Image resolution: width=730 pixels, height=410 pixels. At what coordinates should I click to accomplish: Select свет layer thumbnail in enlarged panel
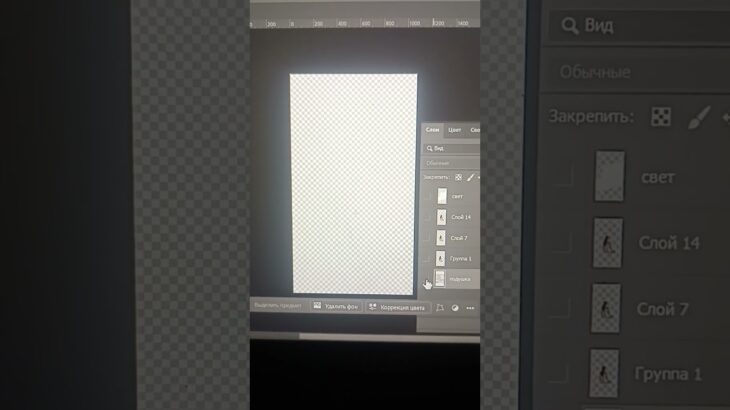(x=609, y=176)
